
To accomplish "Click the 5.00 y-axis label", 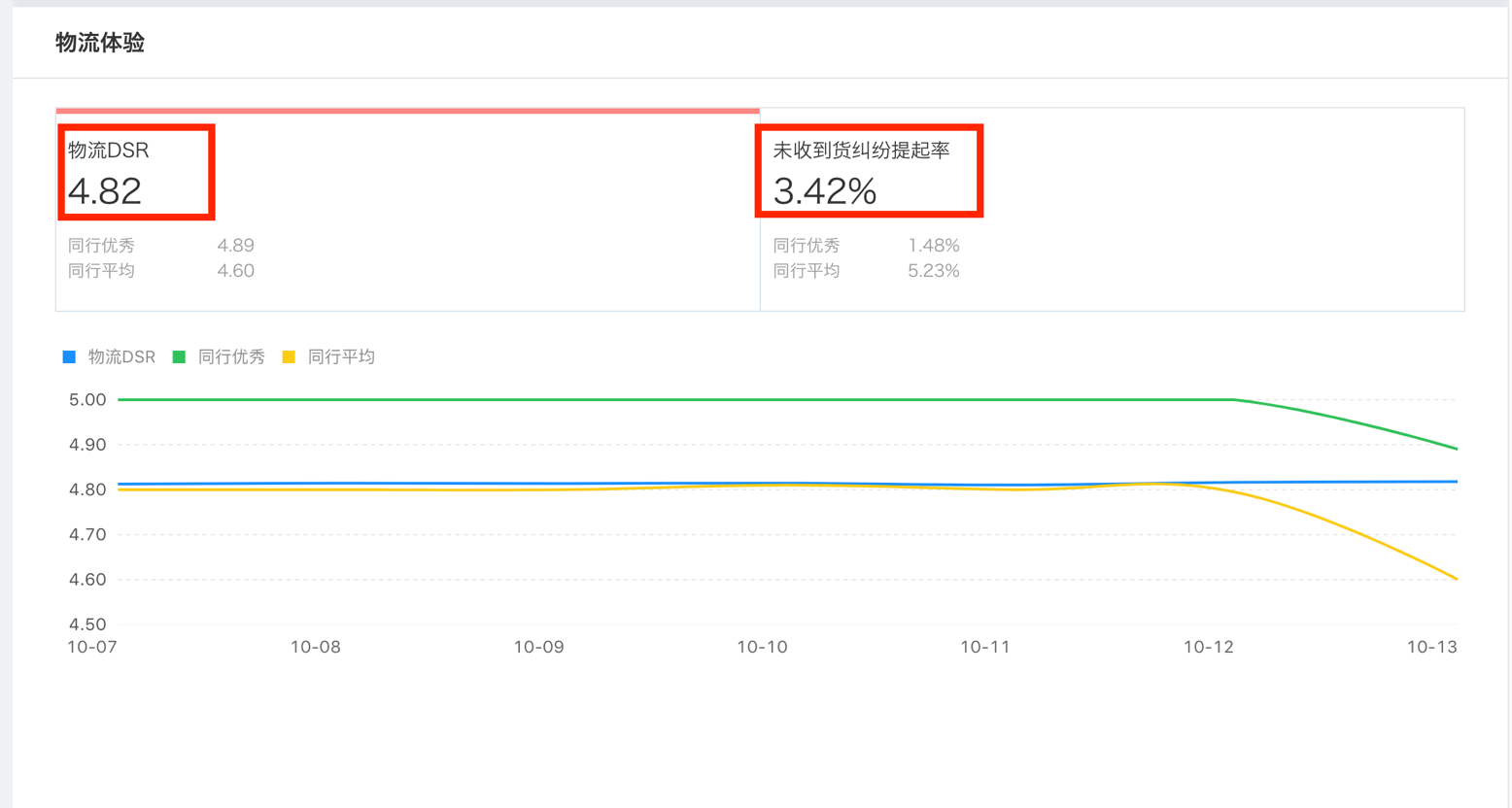I will (x=87, y=400).
